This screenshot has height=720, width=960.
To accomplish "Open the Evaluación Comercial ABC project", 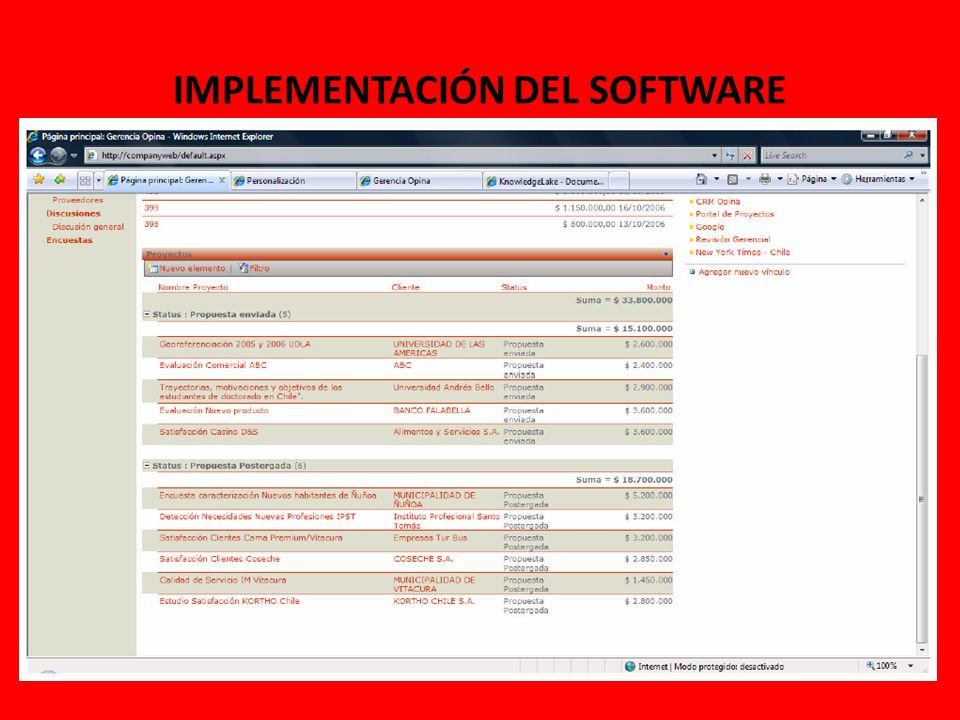I will pos(212,366).
